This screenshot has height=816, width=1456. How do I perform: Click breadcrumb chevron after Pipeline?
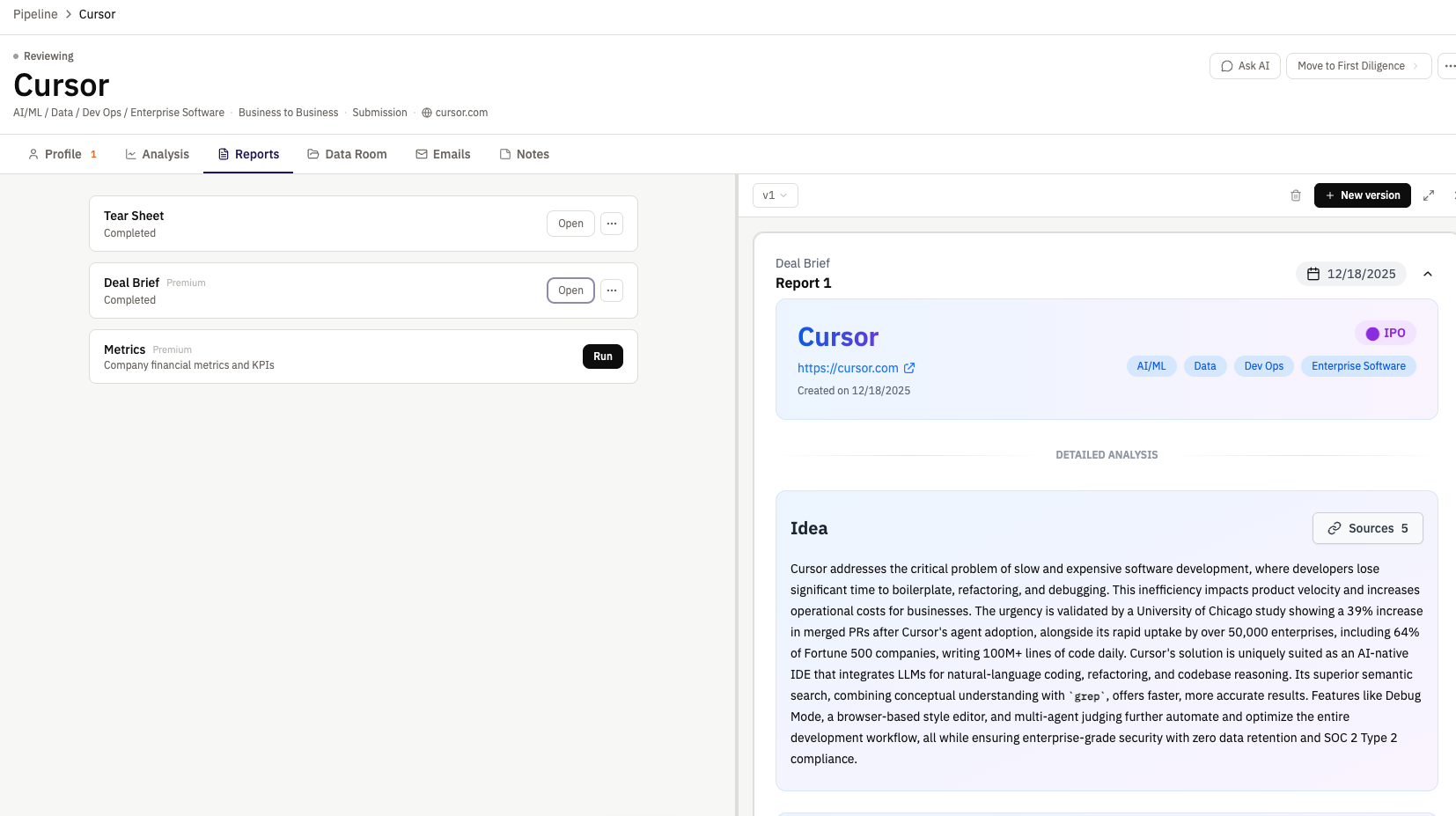click(x=69, y=14)
